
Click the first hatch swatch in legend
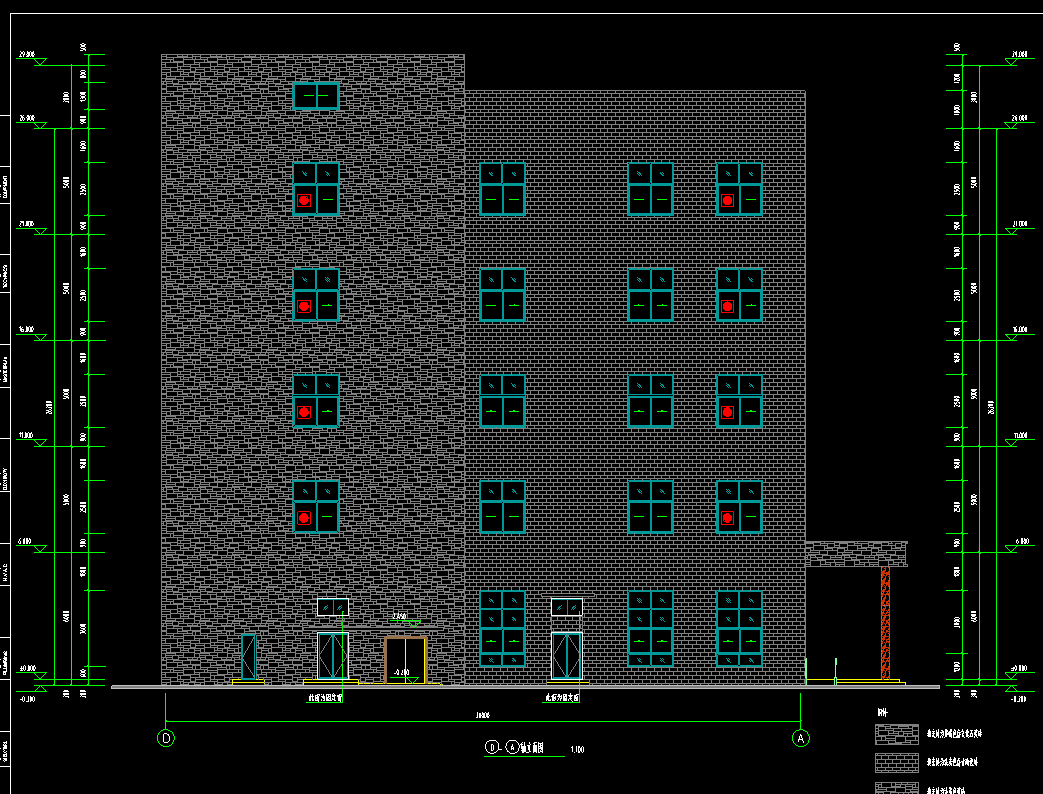pos(896,734)
